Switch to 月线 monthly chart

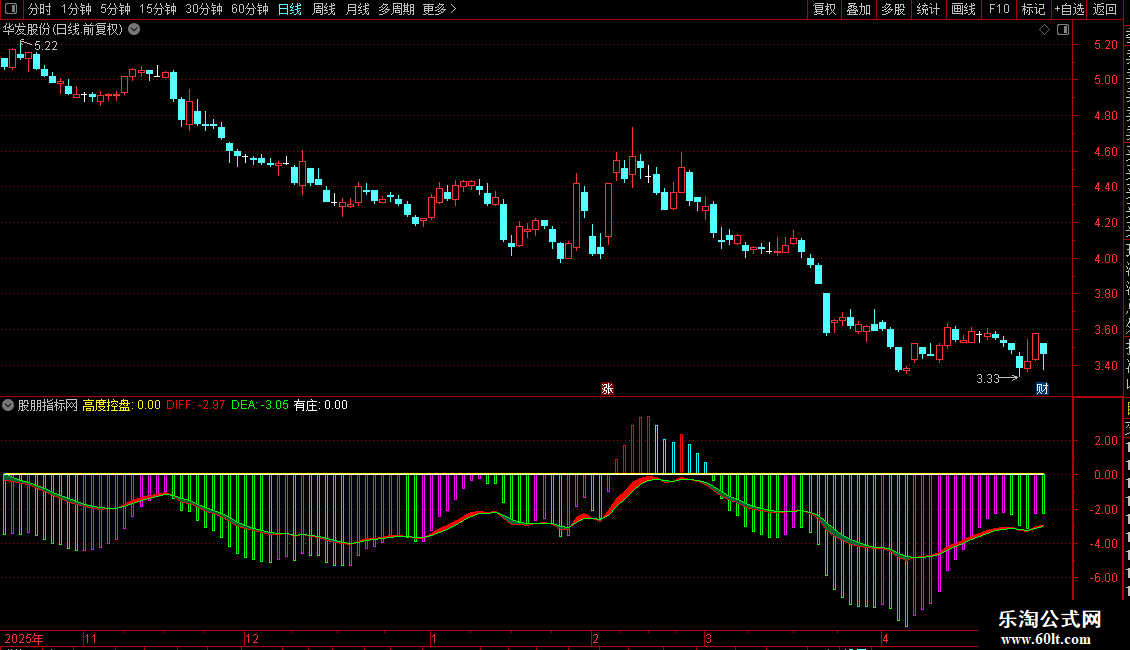coord(357,9)
